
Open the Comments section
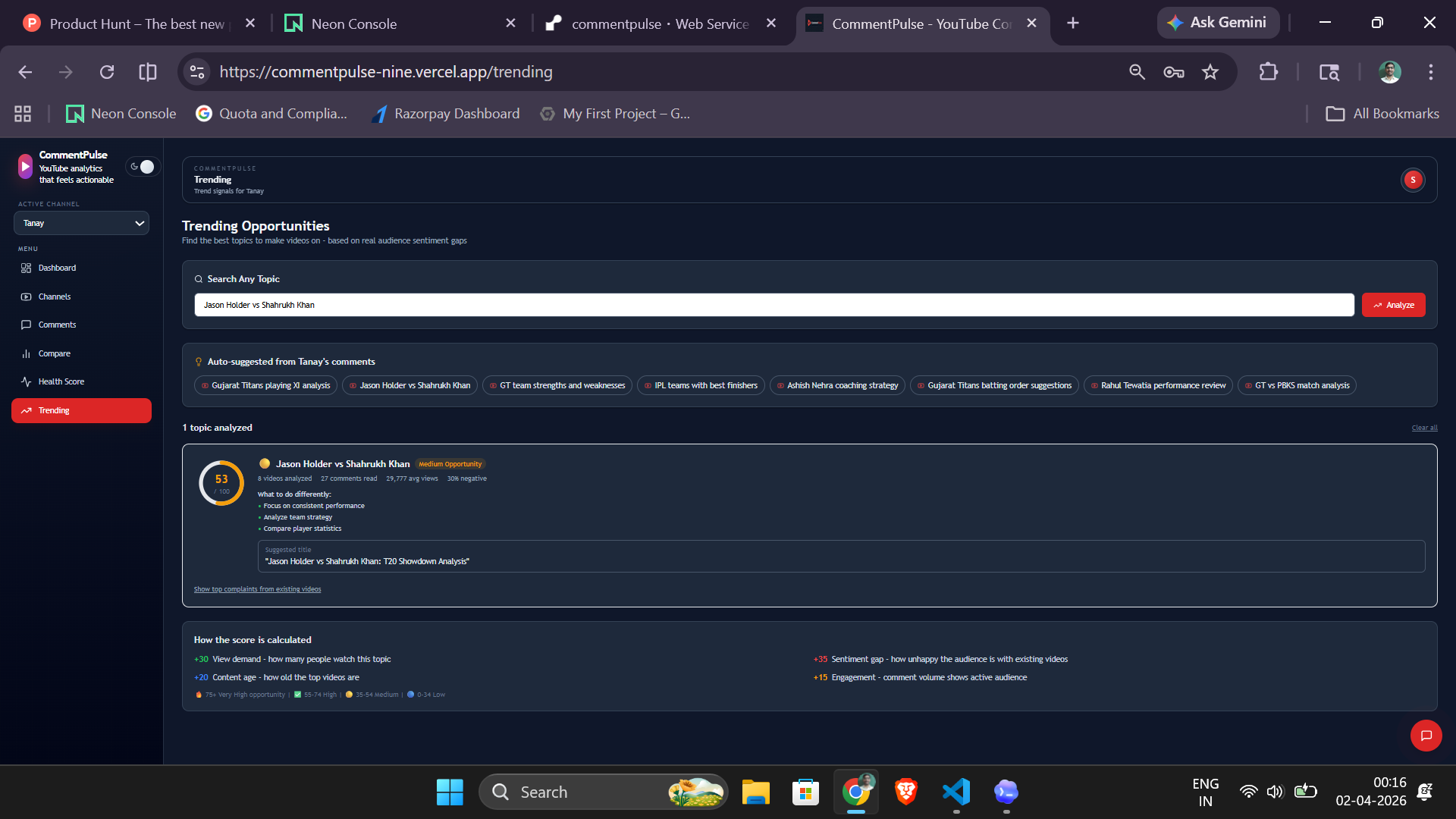[57, 325]
